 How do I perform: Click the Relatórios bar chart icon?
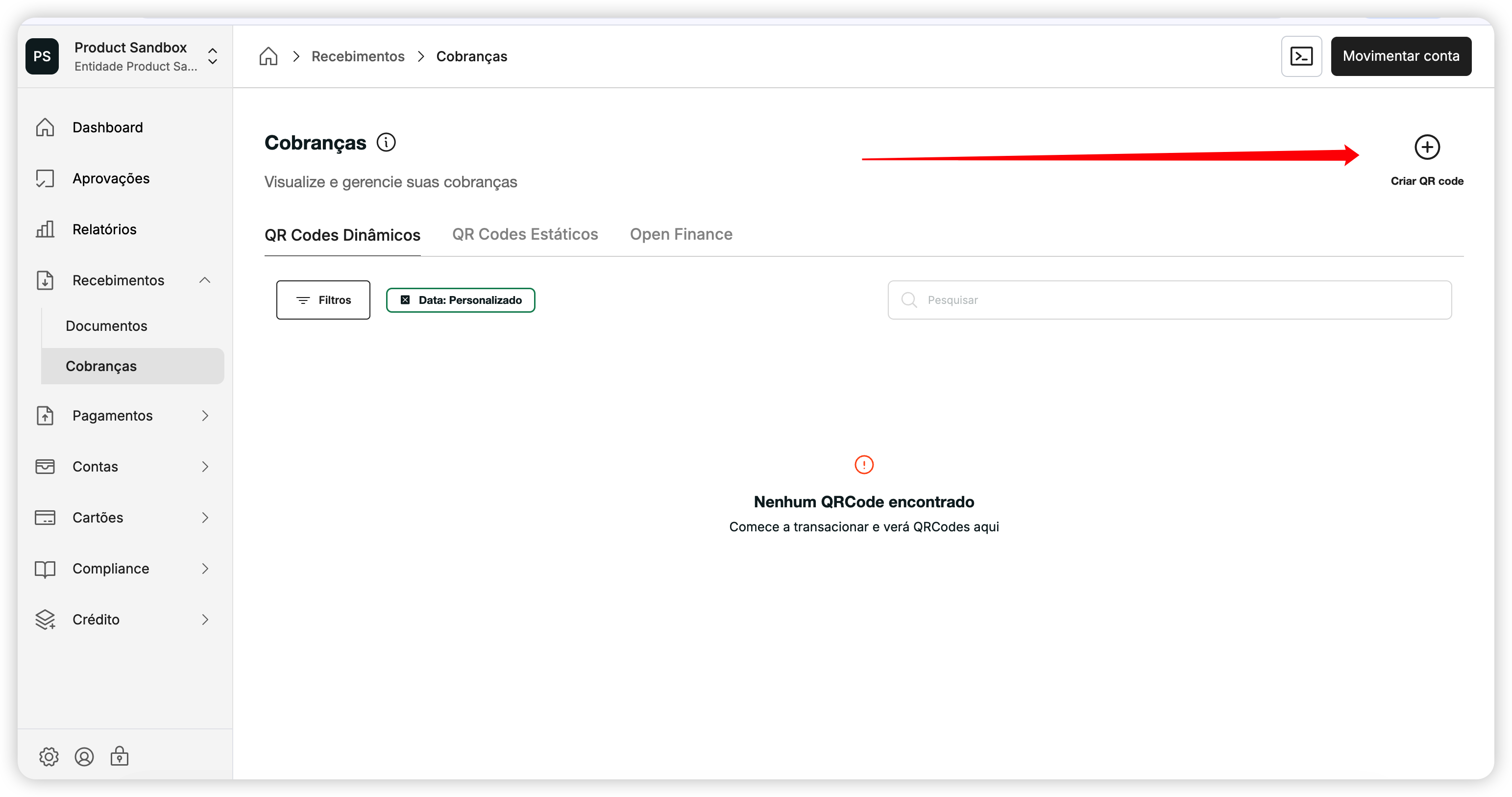click(45, 229)
